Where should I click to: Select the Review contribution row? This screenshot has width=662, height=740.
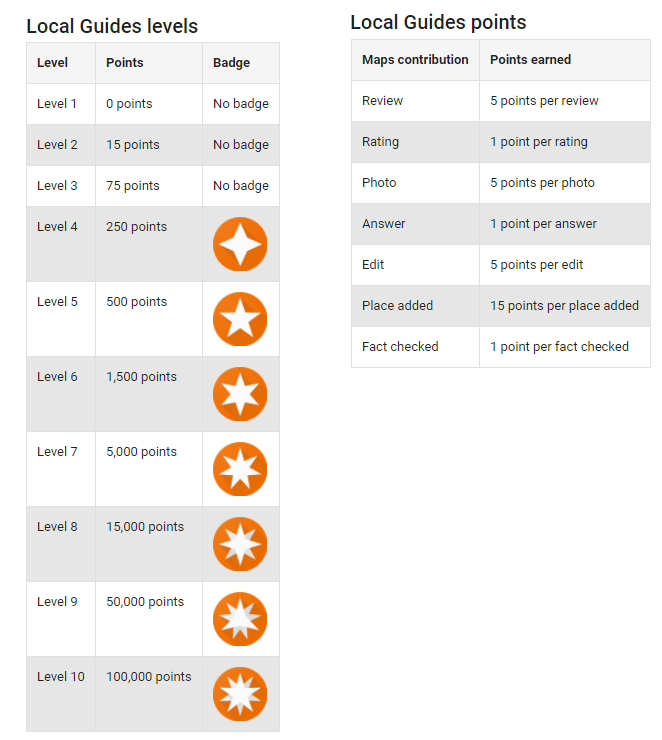click(383, 101)
